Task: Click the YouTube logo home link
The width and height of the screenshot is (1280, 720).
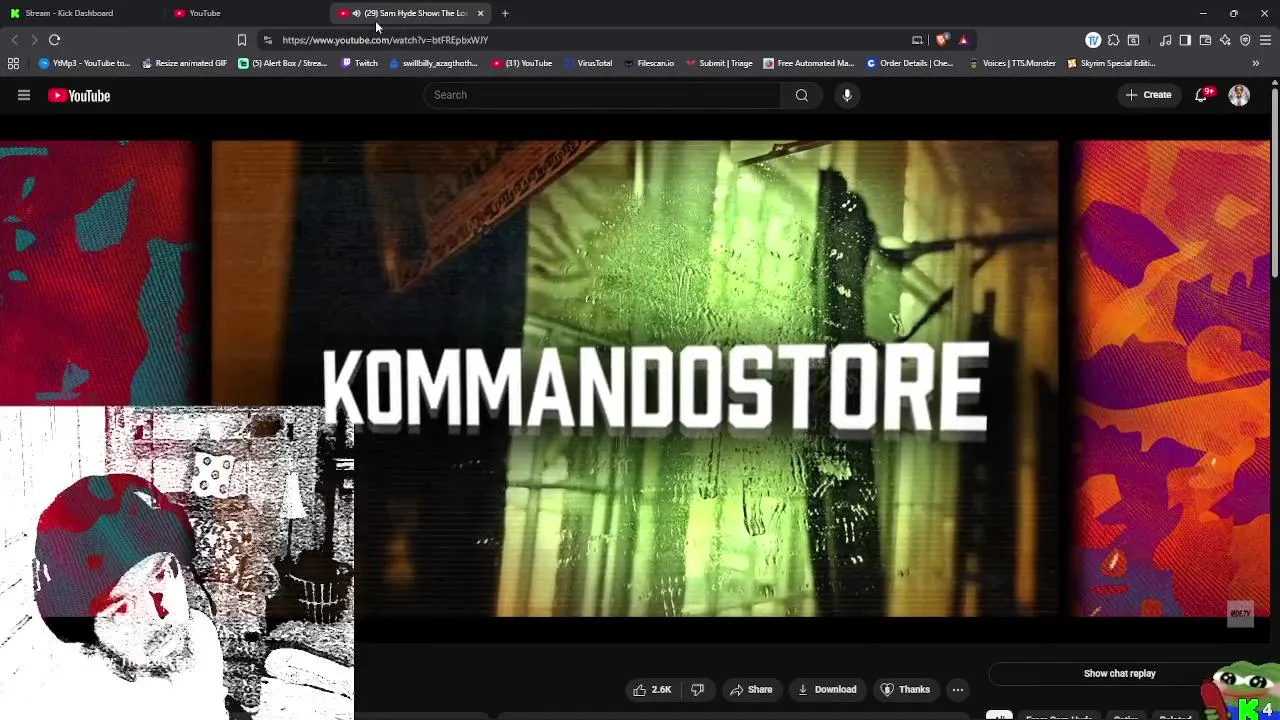Action: click(79, 96)
